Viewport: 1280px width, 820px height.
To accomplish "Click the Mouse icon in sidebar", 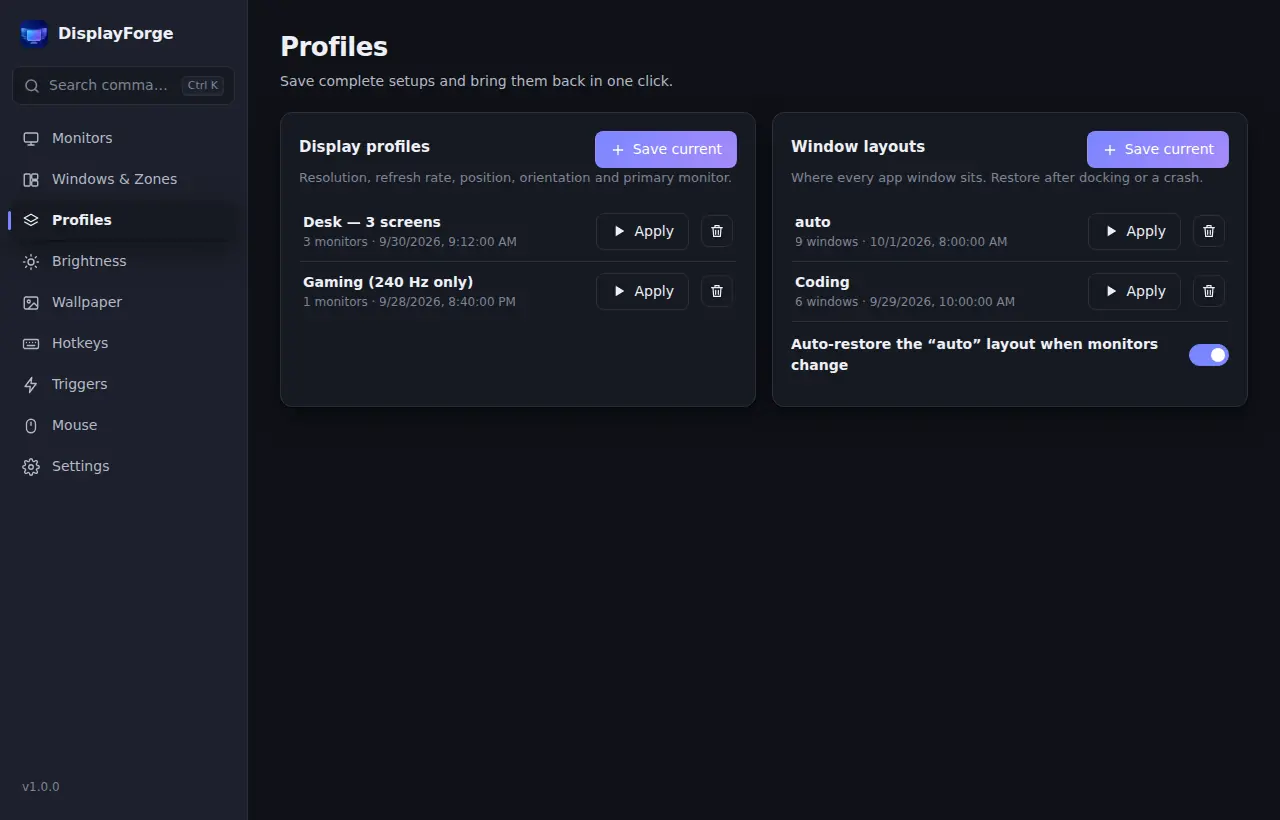I will (x=31, y=426).
